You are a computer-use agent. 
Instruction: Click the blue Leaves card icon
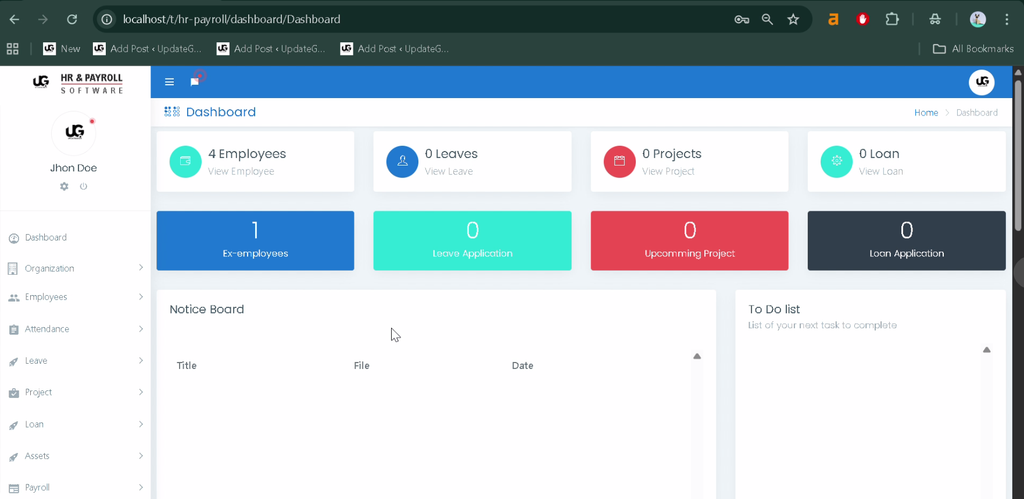pos(402,161)
